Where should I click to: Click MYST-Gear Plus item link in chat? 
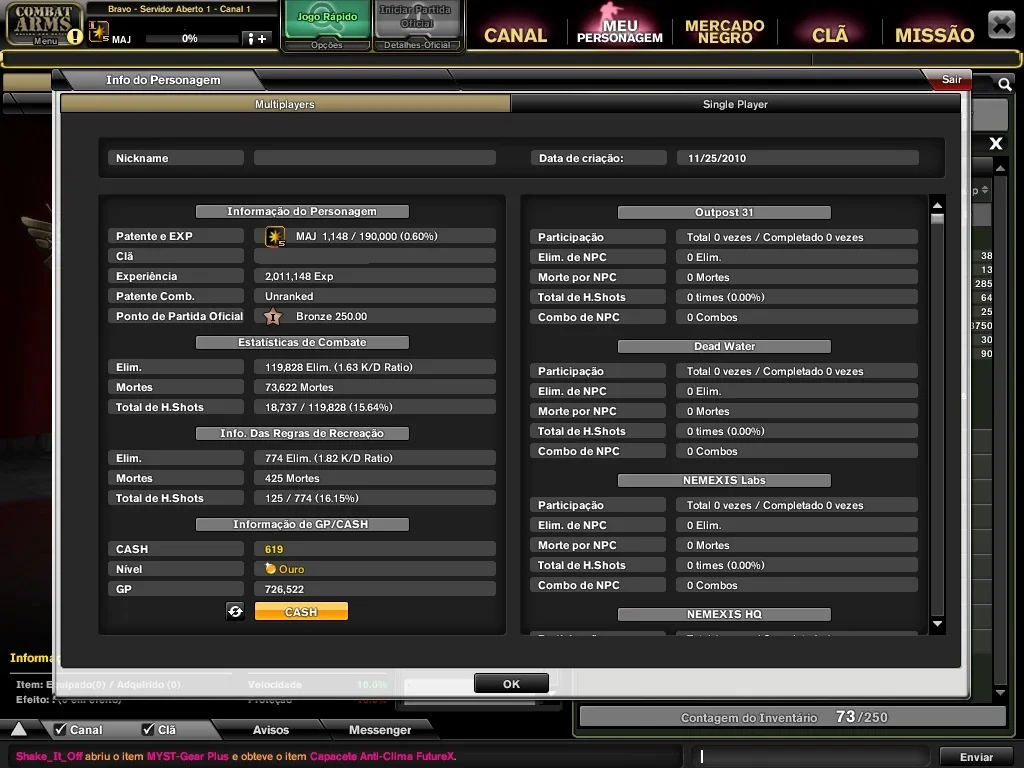point(187,756)
